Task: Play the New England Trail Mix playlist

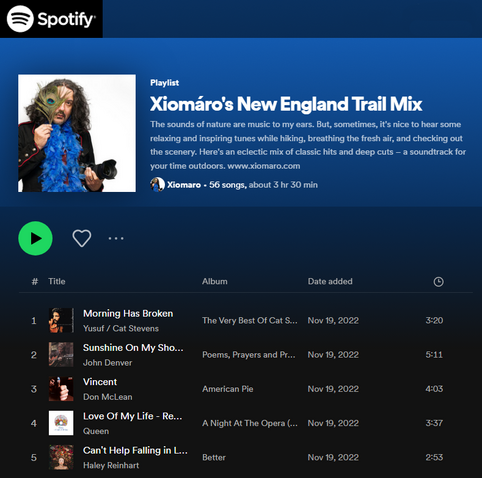Action: [35, 238]
